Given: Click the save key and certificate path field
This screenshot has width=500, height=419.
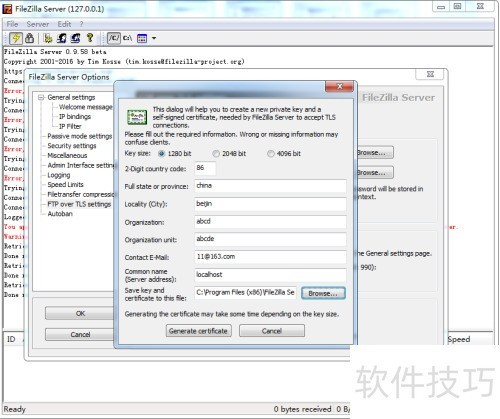Looking at the screenshot, I should pos(245,293).
